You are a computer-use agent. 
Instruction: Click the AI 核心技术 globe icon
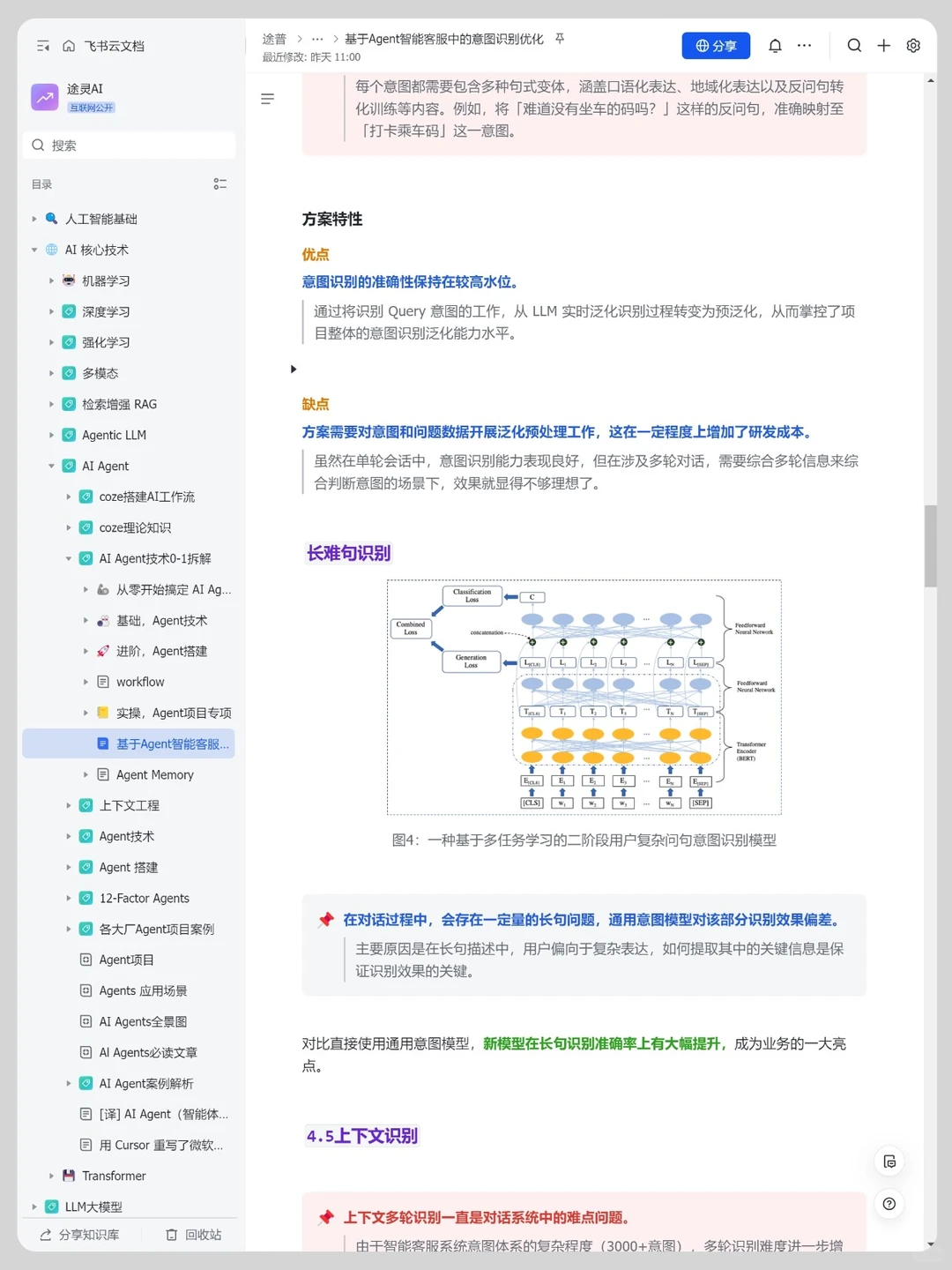(x=52, y=250)
